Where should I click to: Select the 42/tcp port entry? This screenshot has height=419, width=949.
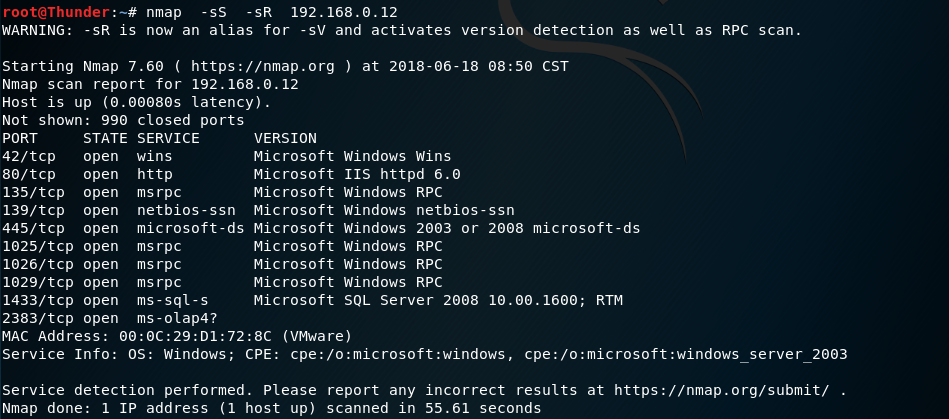(29, 156)
